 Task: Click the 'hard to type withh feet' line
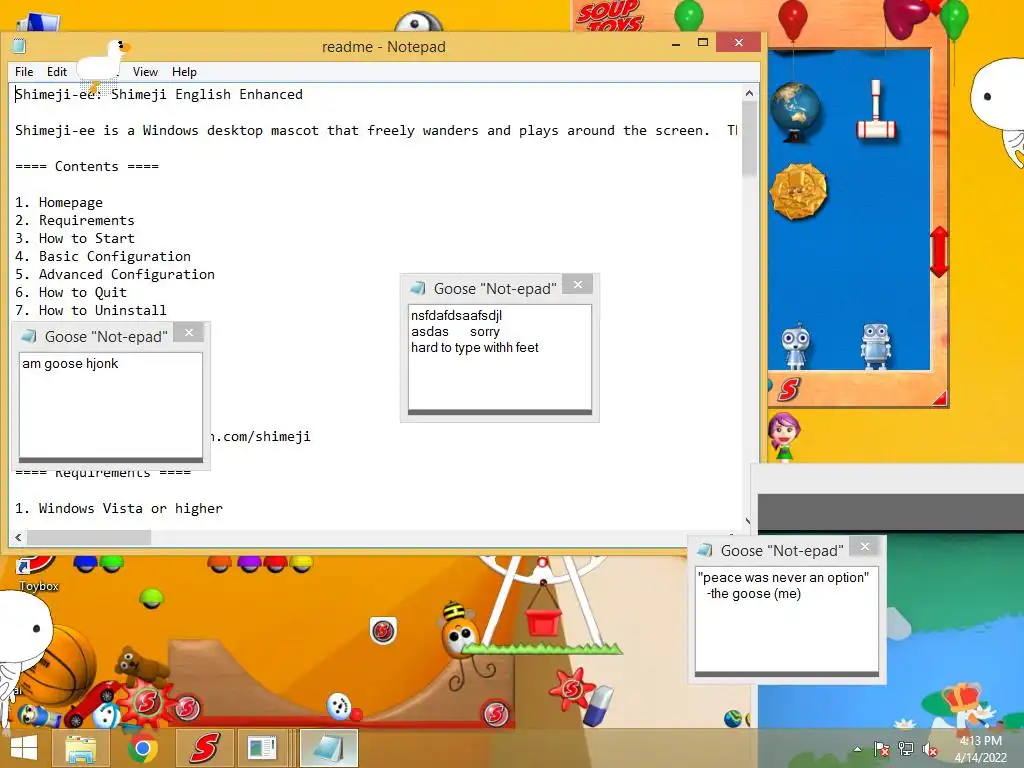click(475, 348)
